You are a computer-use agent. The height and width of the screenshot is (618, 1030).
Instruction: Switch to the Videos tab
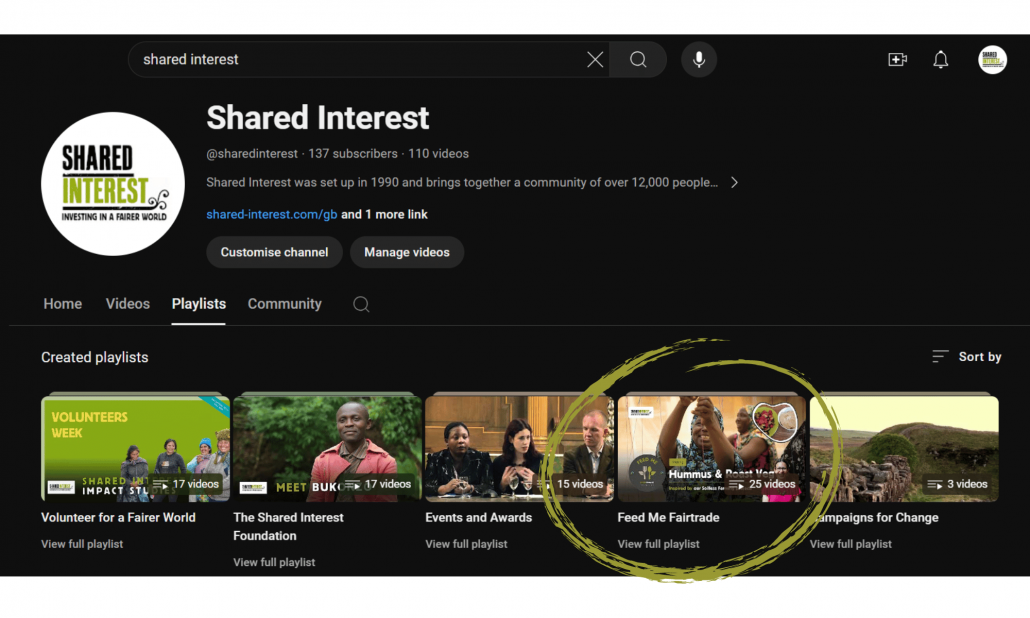click(x=127, y=304)
